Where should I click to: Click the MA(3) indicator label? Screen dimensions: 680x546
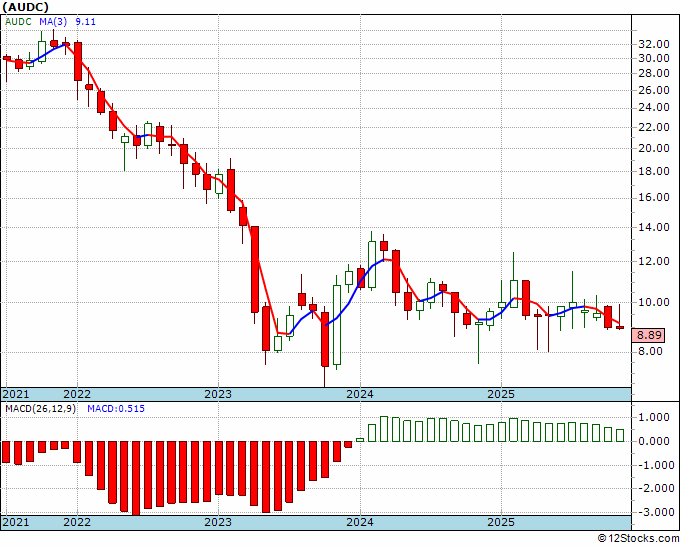pos(53,22)
